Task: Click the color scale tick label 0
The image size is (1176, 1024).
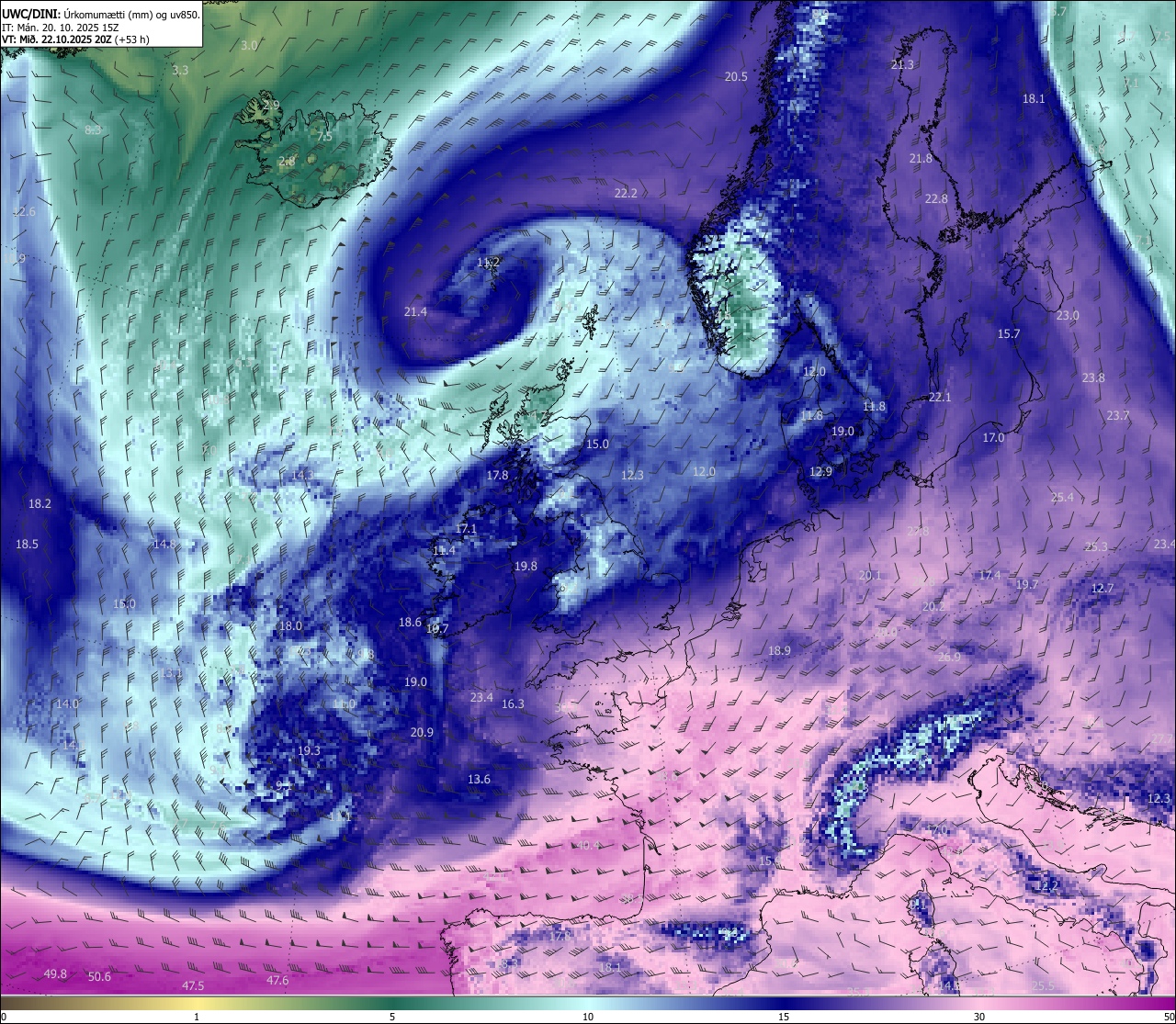Action: 3,1017
